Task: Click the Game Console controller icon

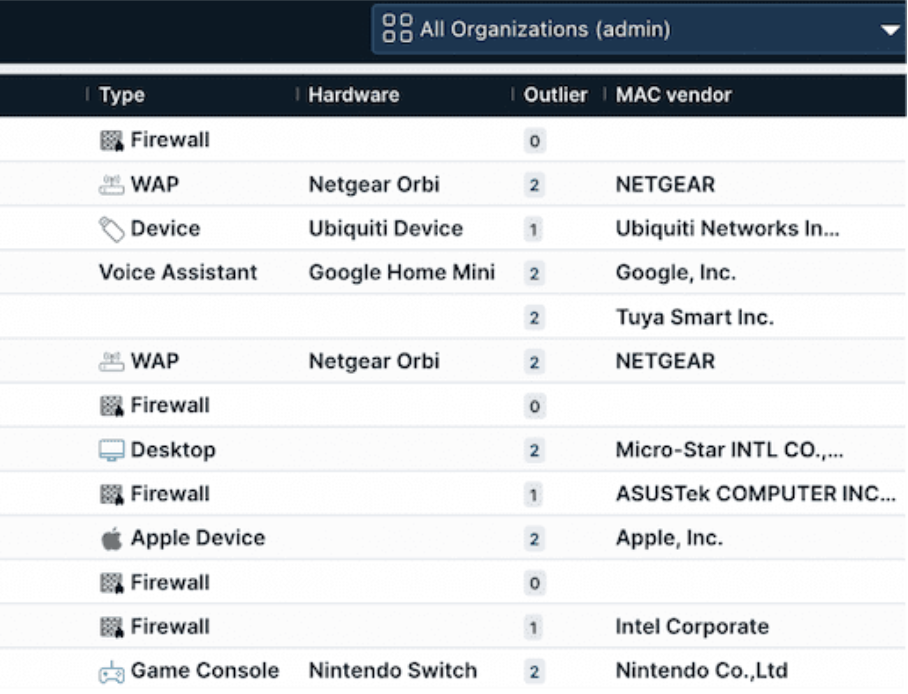Action: click(x=111, y=672)
